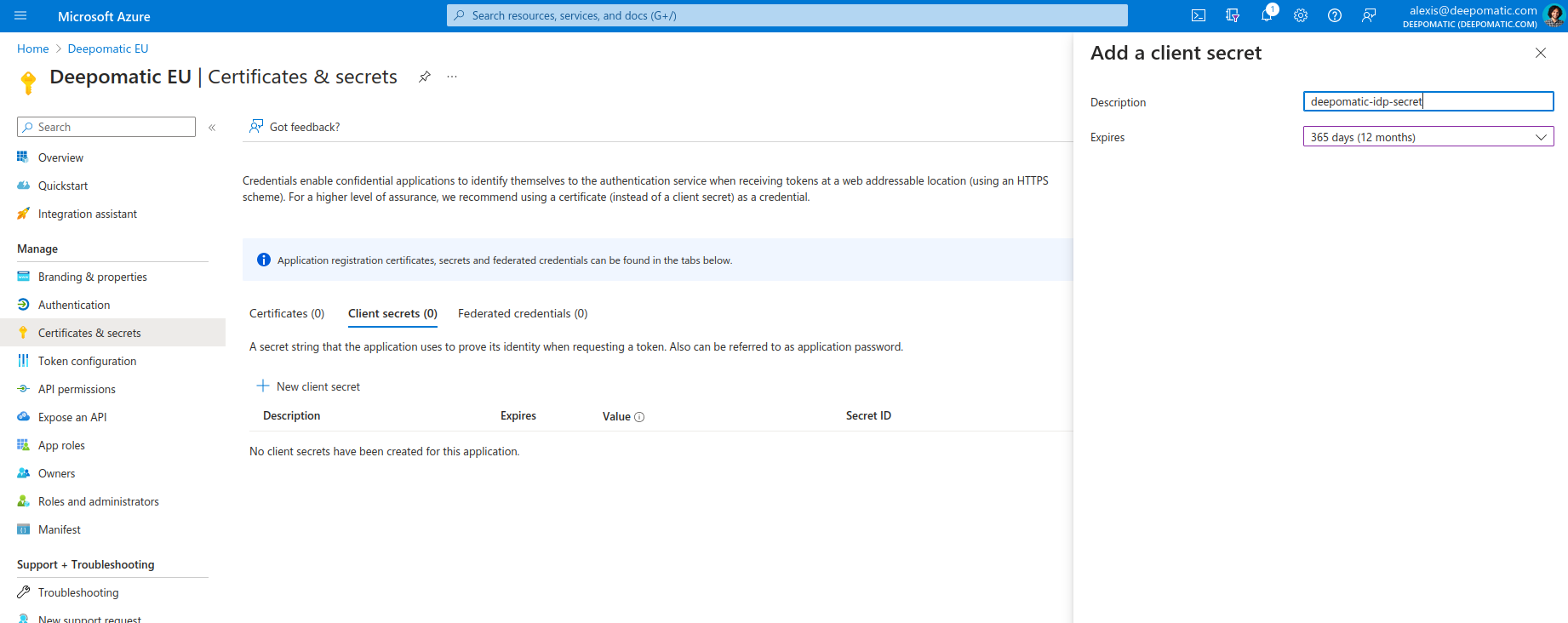The height and width of the screenshot is (623, 1568).
Task: Open the account avatar for alexis@deepomatic.com
Action: click(1554, 16)
